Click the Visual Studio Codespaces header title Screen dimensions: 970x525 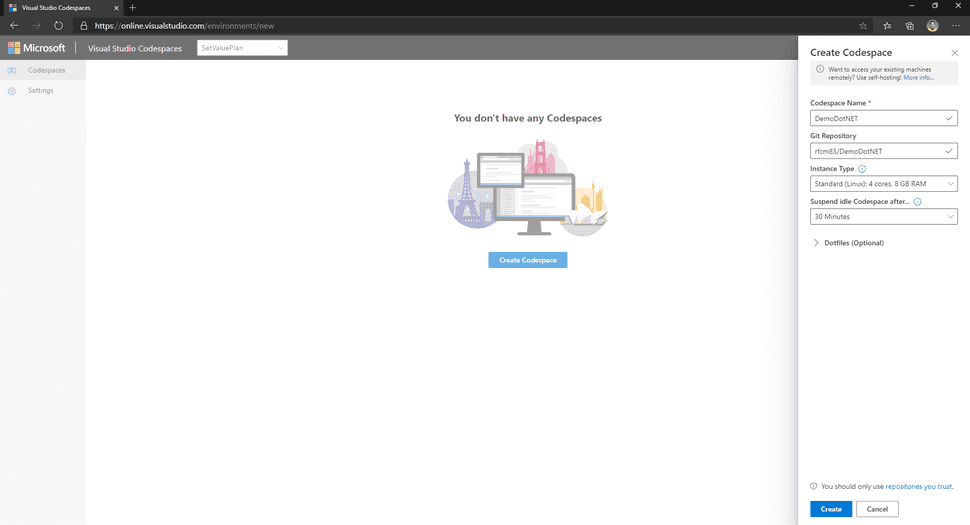click(135, 48)
